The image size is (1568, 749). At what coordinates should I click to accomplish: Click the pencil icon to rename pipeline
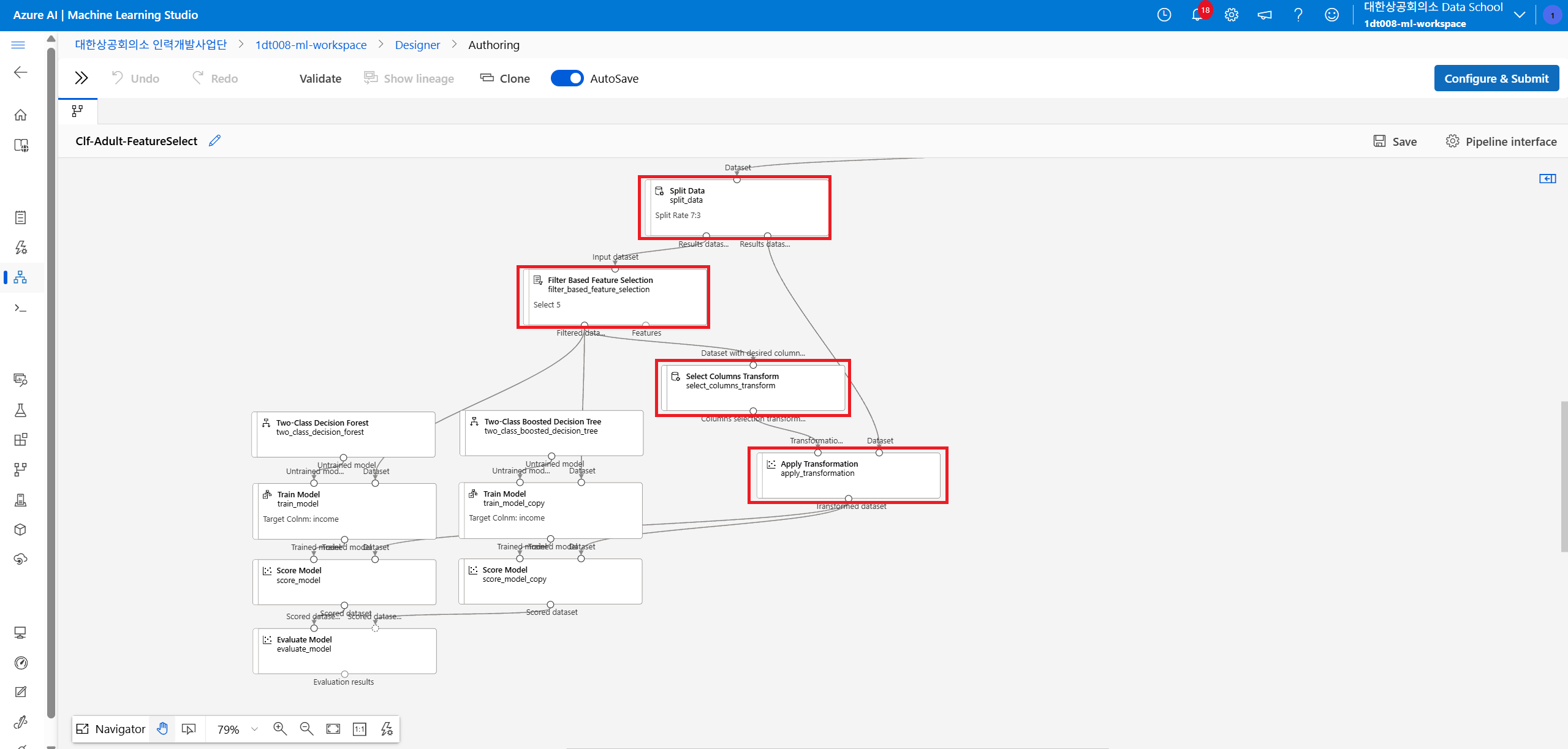(214, 141)
